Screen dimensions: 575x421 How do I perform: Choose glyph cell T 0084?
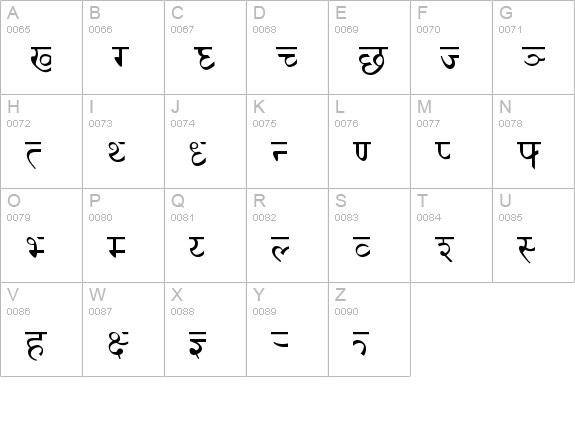(x=451, y=235)
